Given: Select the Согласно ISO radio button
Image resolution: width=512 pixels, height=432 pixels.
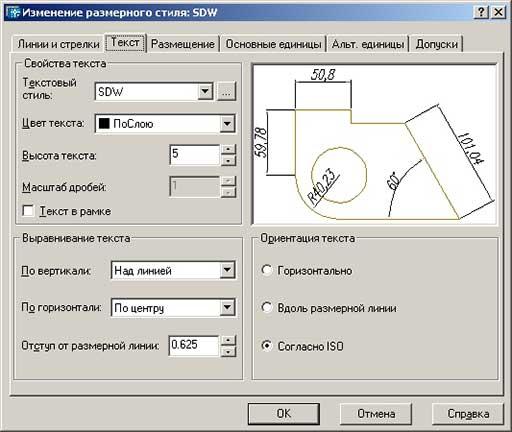Looking at the screenshot, I should [x=267, y=346].
